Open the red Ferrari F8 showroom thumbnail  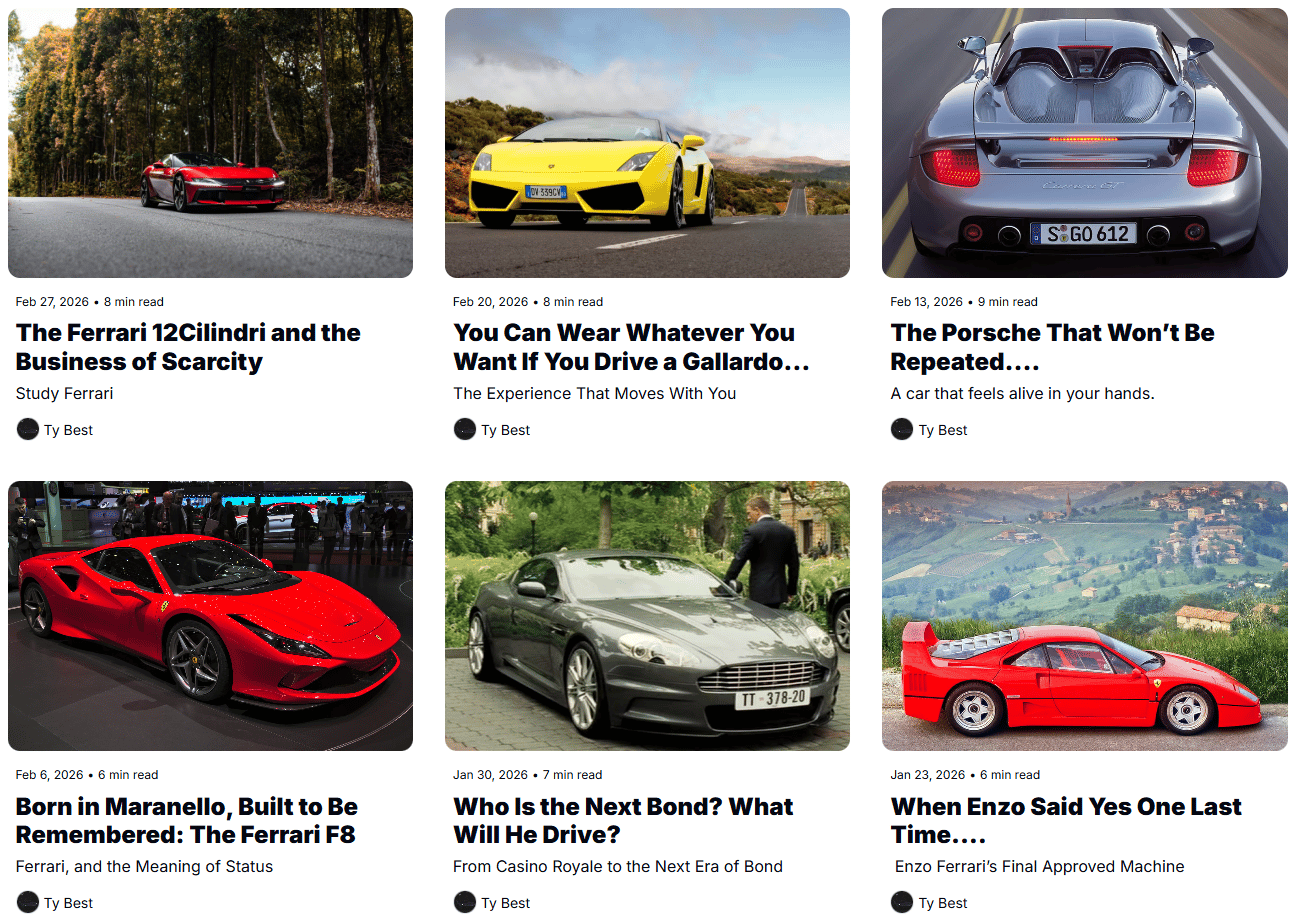pyautogui.click(x=210, y=616)
